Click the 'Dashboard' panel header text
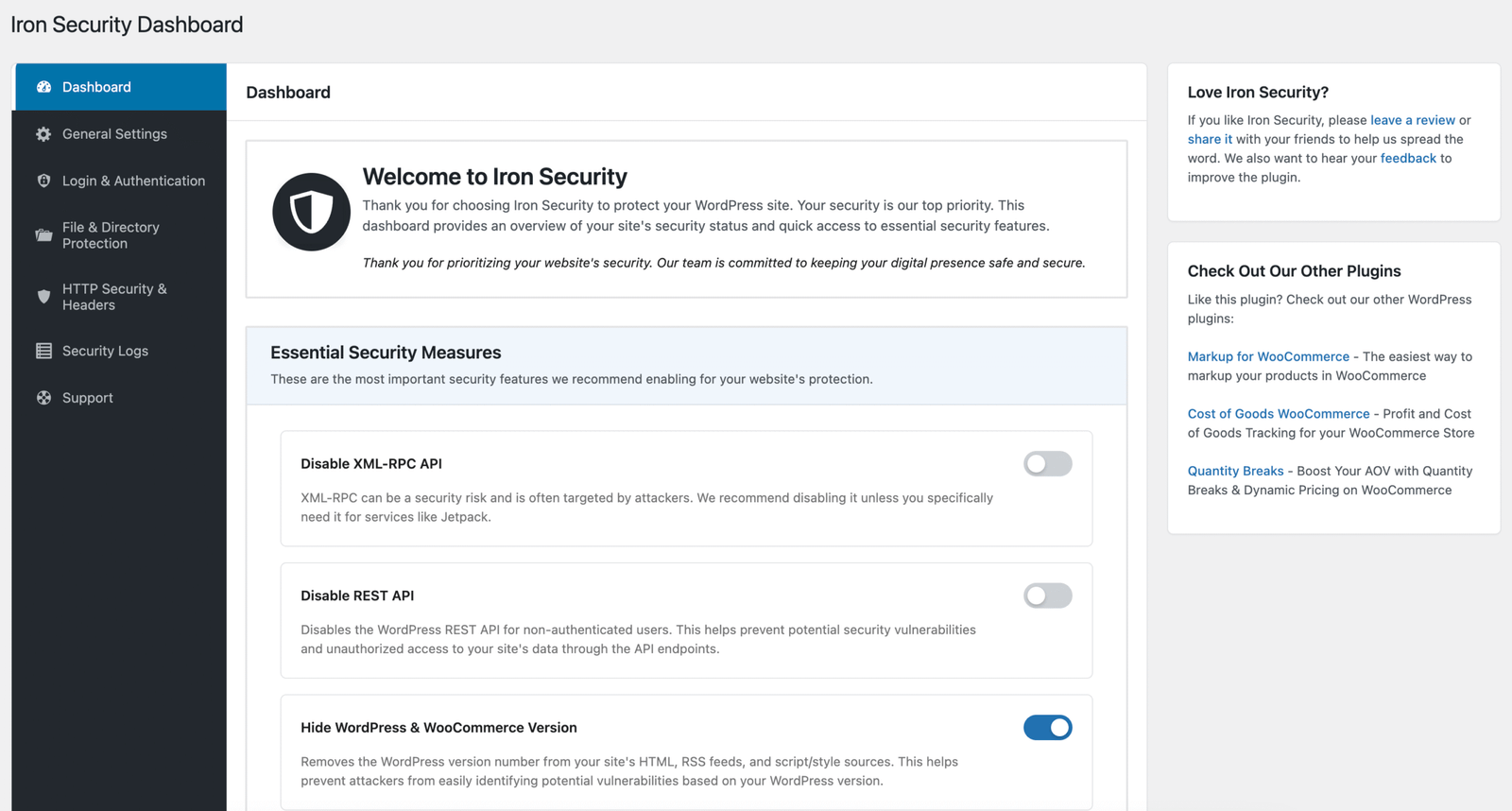1512x811 pixels. (288, 93)
